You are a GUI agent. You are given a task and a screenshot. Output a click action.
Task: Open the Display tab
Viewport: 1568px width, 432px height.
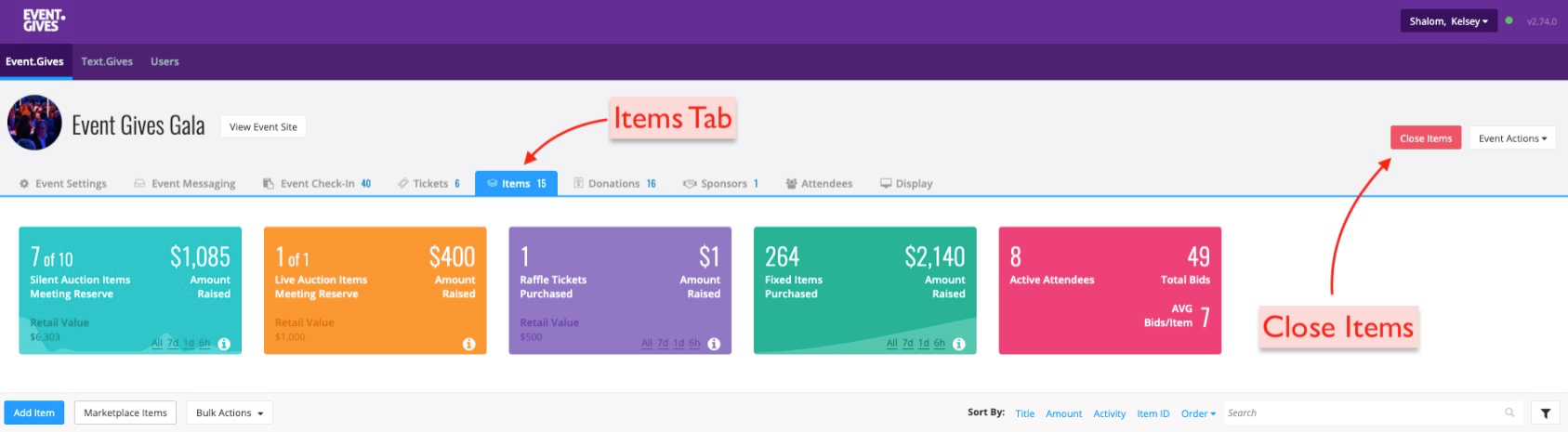click(x=906, y=183)
